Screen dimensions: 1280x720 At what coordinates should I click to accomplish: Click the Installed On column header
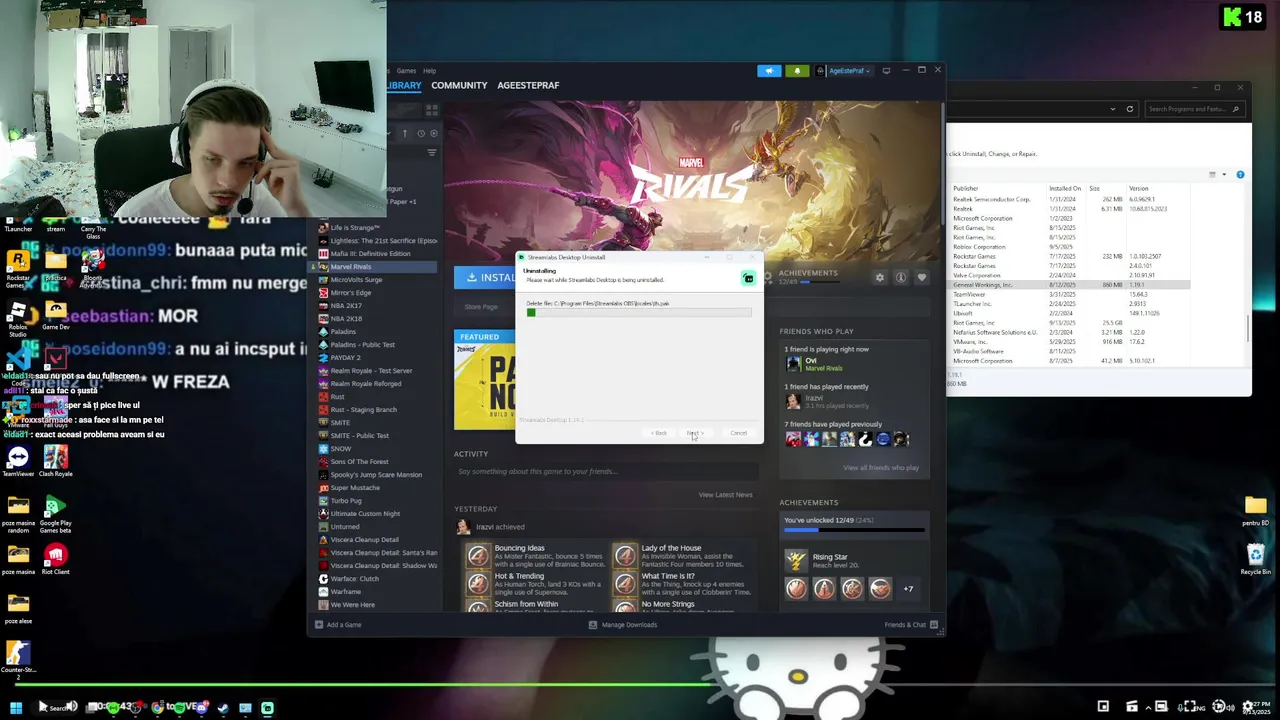(x=1065, y=188)
